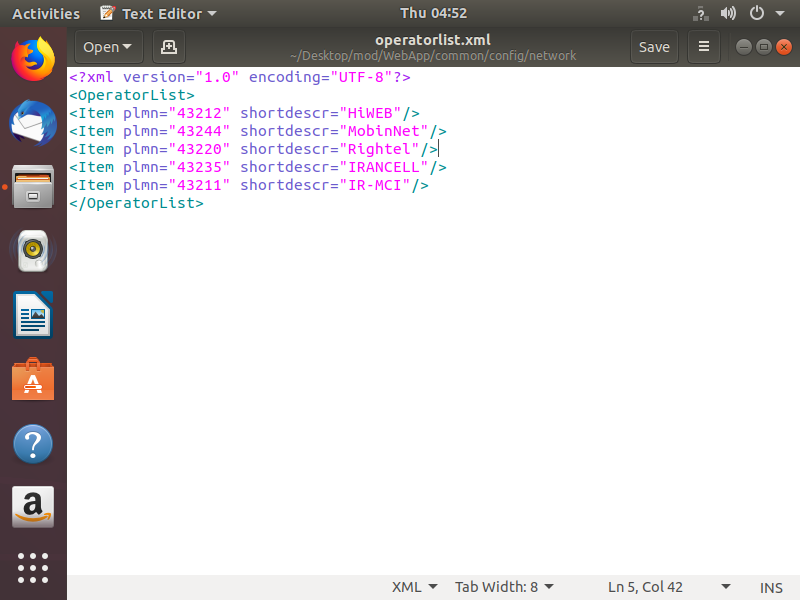The width and height of the screenshot is (800, 600).
Task: Click the XML declaration line
Action: tap(240, 77)
